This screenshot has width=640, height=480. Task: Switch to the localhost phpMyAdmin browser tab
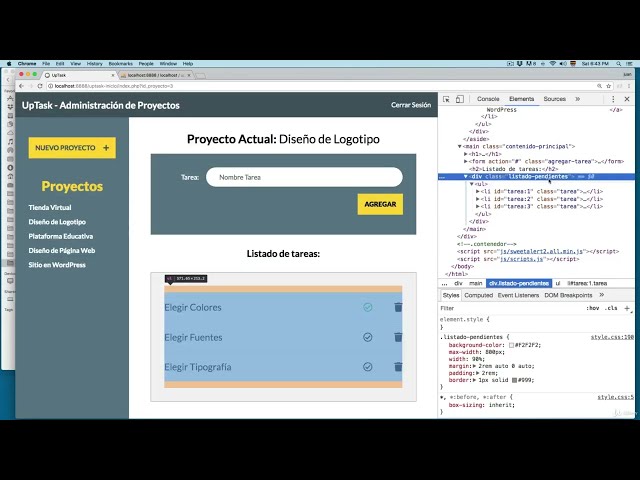(156, 76)
